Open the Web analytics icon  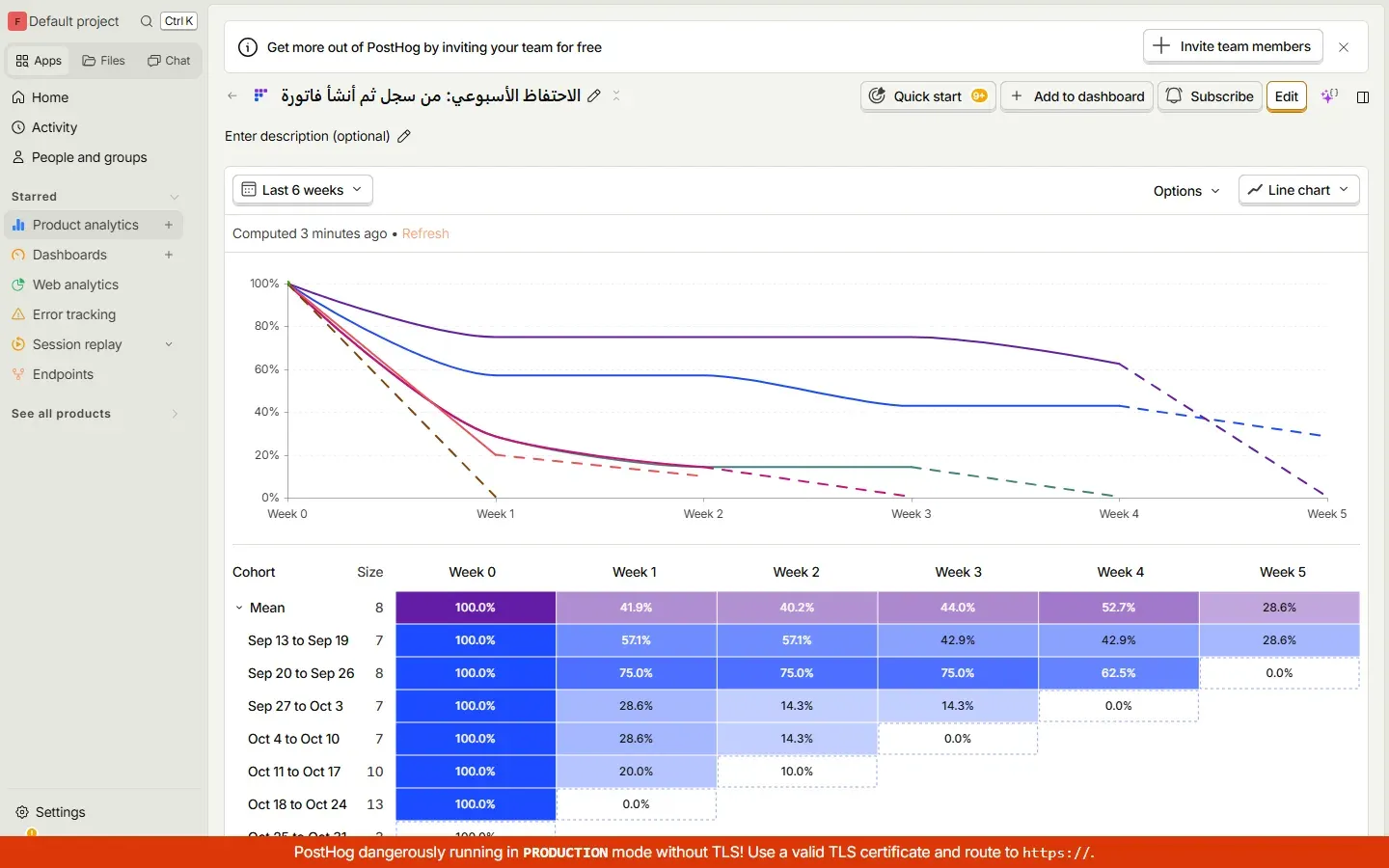[x=18, y=285]
